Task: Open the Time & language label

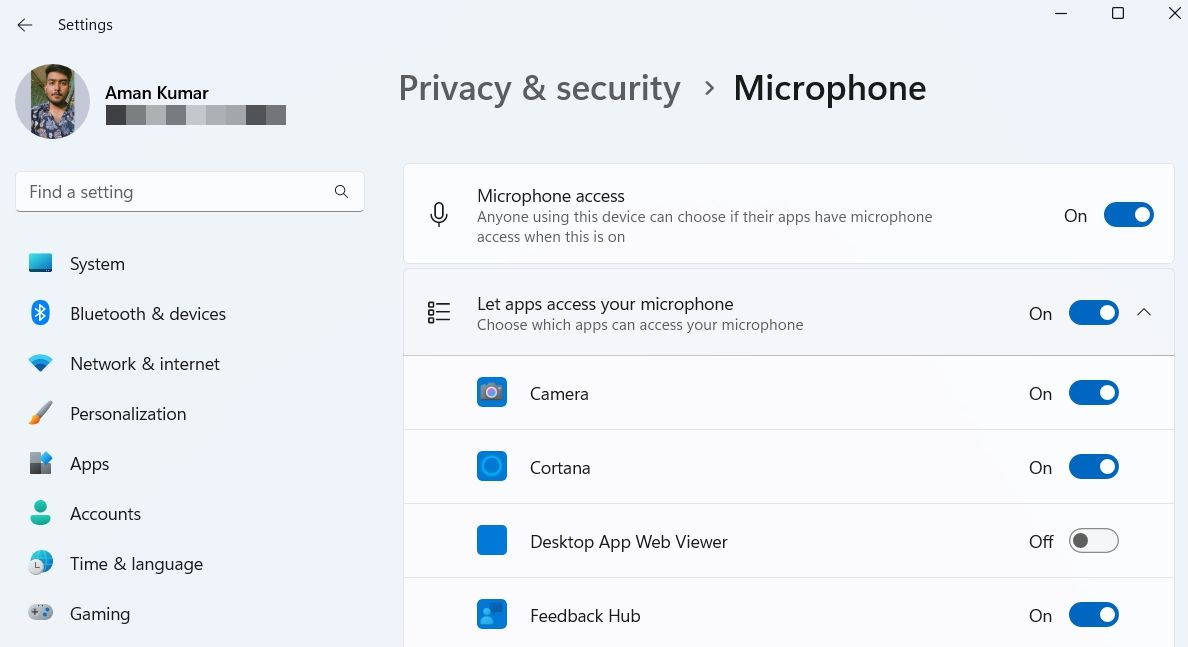Action: (x=136, y=564)
